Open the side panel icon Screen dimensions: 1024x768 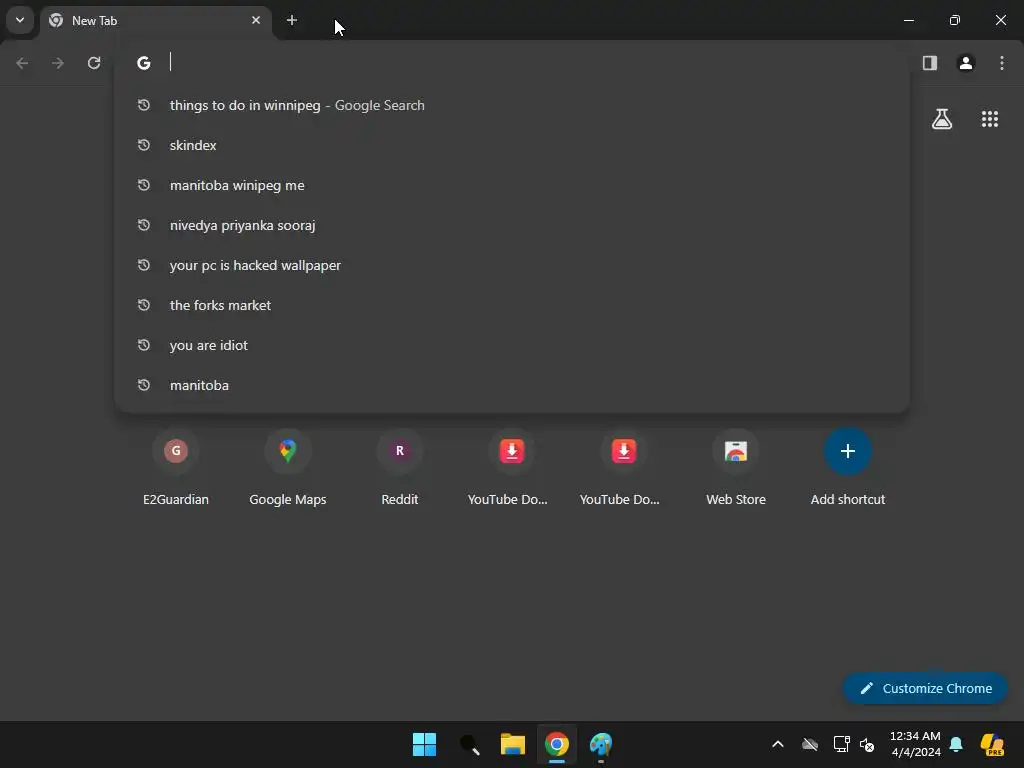(930, 63)
